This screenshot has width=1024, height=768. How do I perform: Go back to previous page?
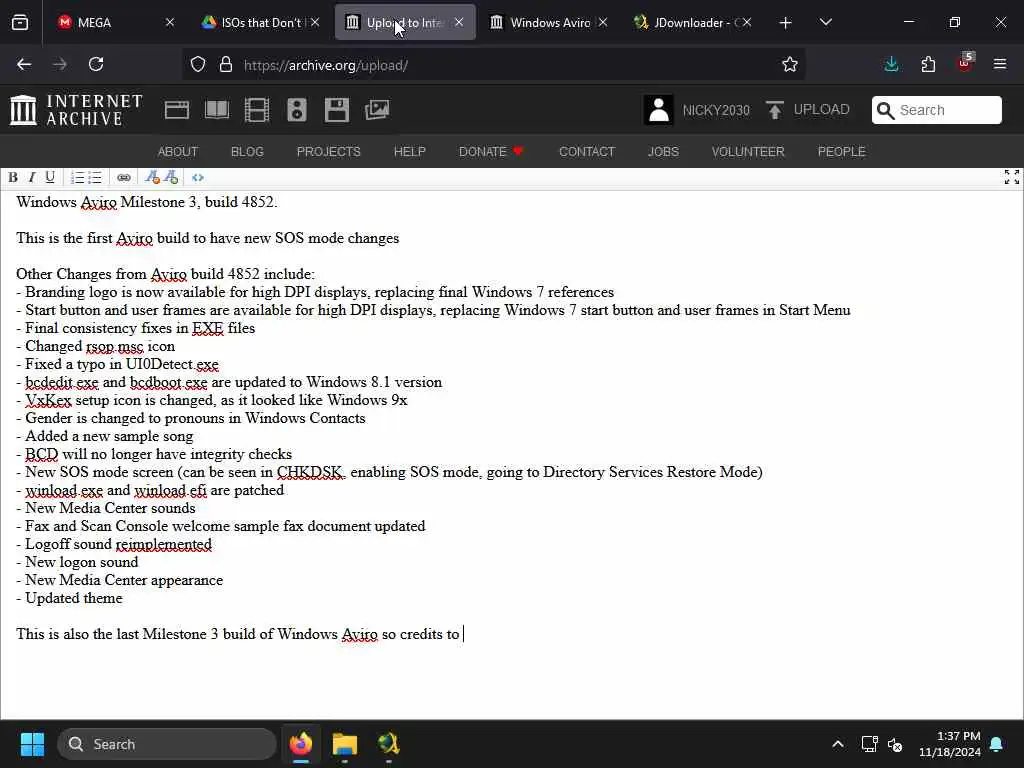24,64
